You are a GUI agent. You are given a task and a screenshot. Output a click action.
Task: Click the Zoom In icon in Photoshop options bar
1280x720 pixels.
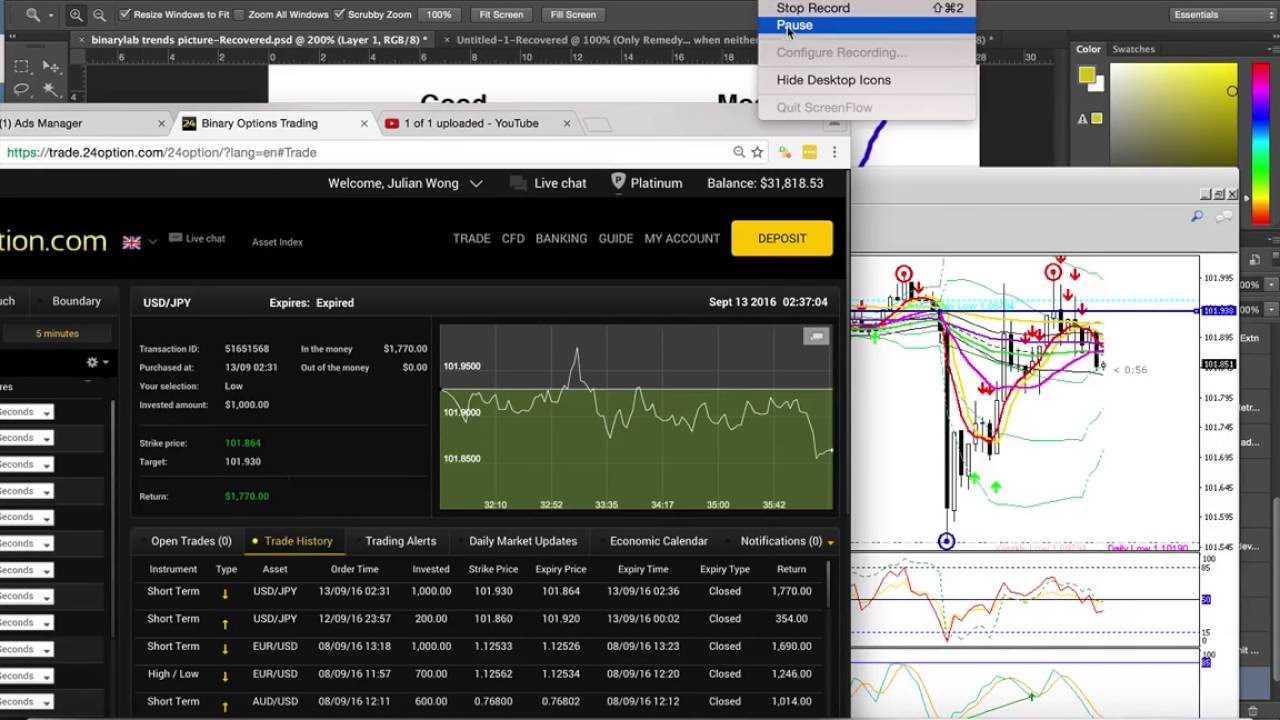pos(76,15)
